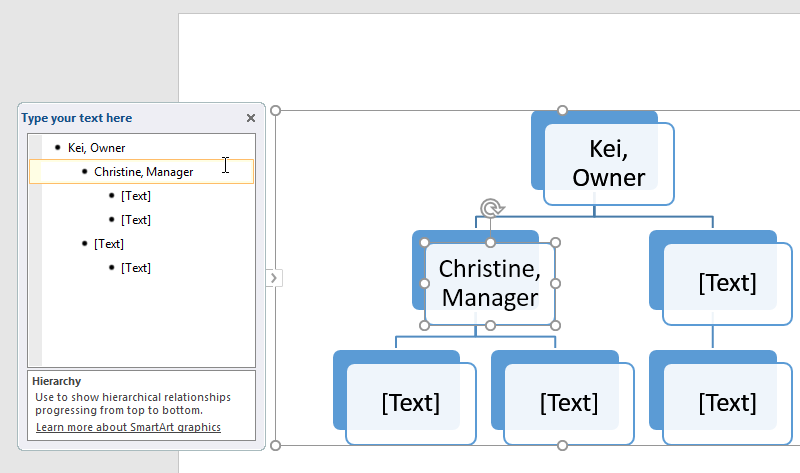Select 'Christine, Manager' line in text pane

tap(143, 172)
